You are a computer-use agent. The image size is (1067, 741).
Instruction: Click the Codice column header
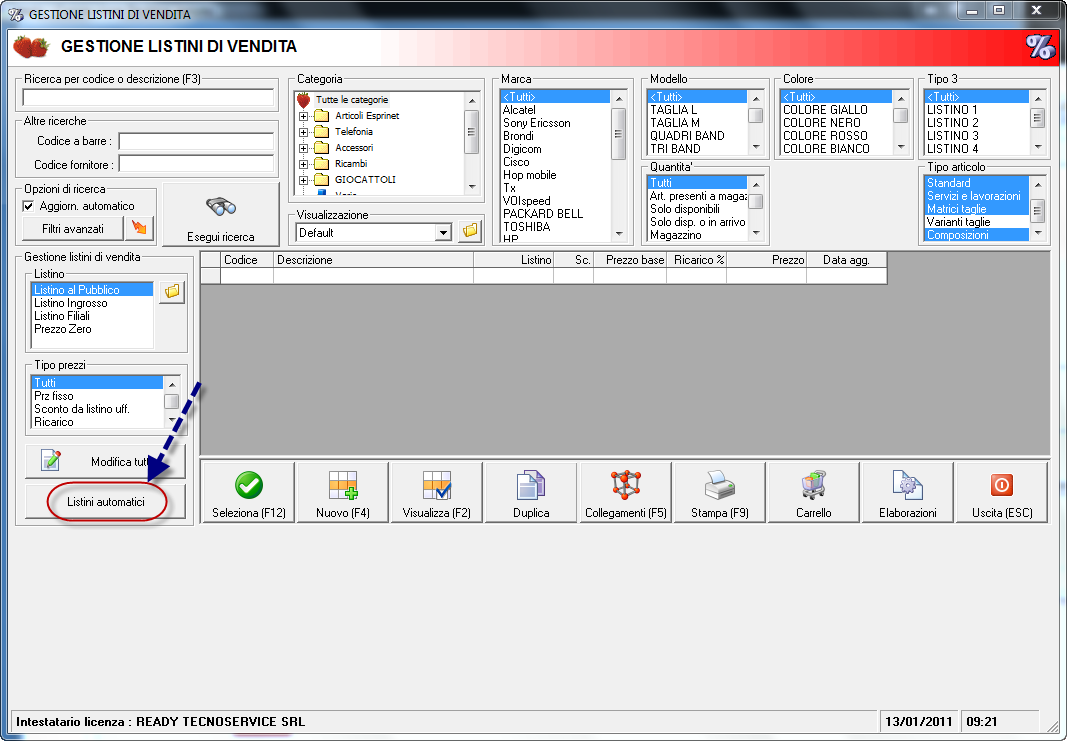[246, 260]
